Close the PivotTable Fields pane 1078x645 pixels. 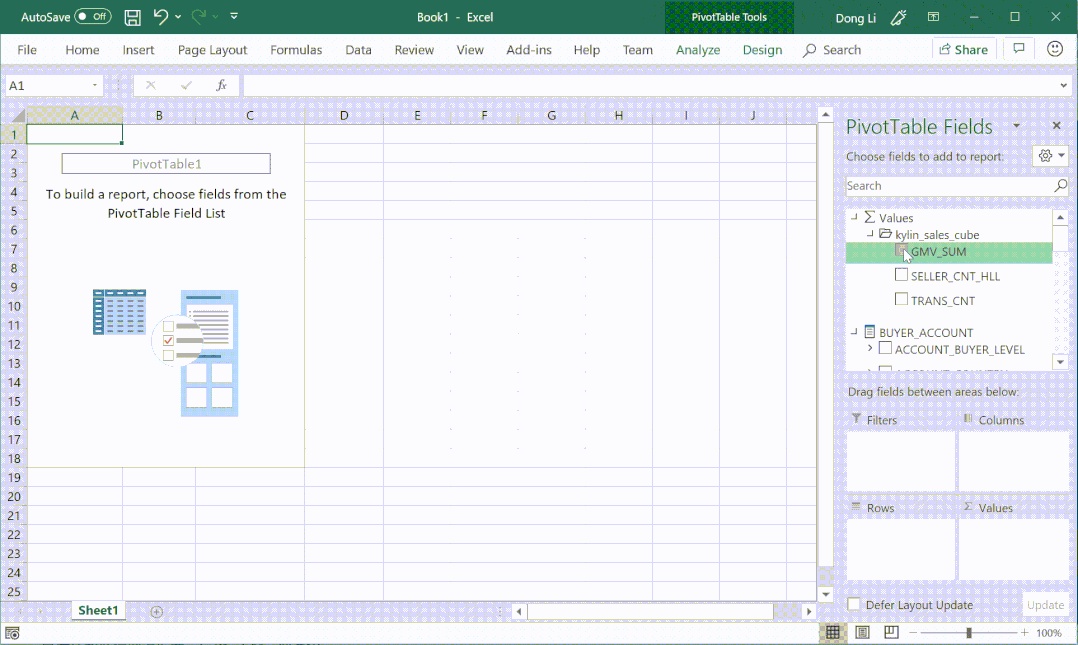click(1057, 126)
